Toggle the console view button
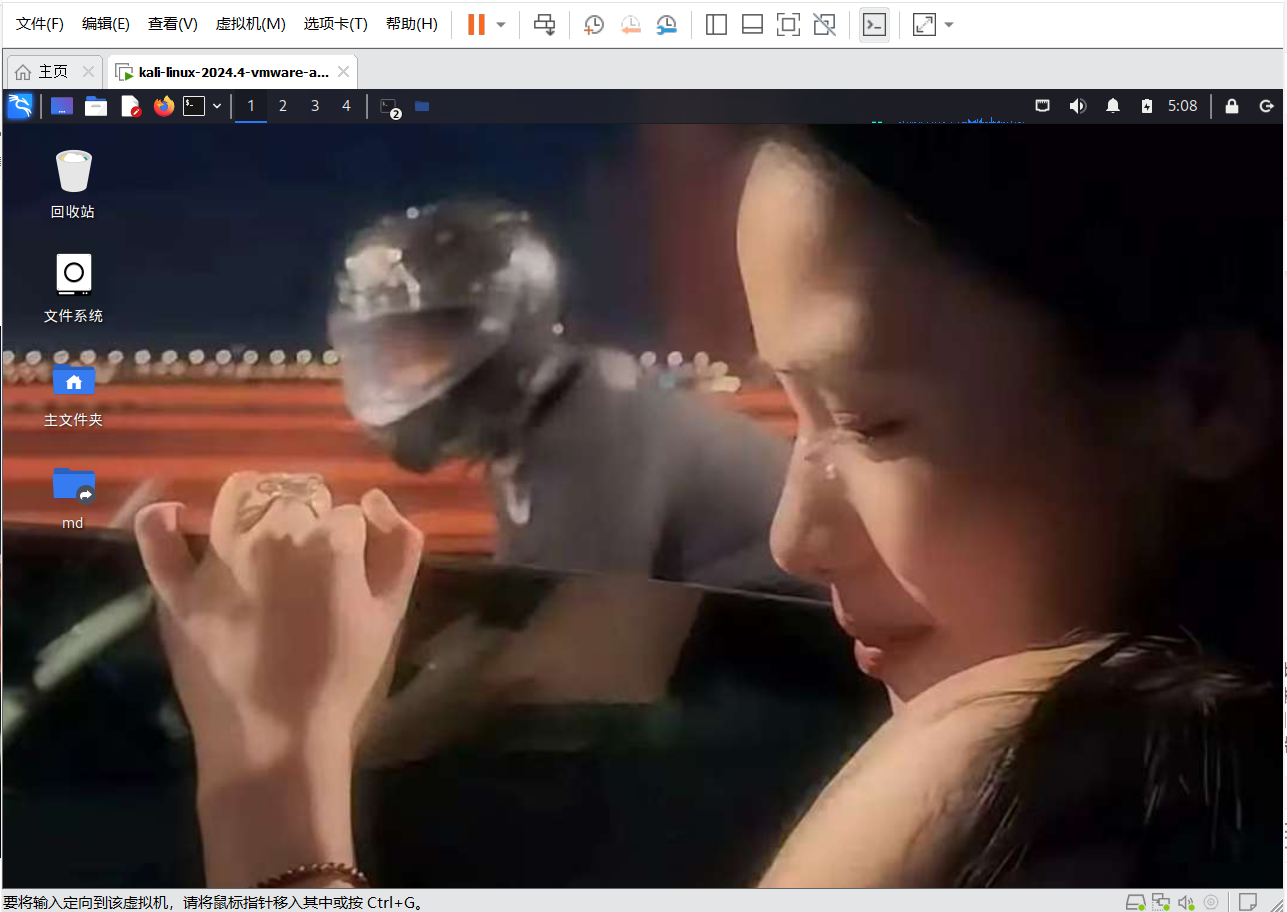Viewport: 1287px width, 912px height. [x=874, y=24]
